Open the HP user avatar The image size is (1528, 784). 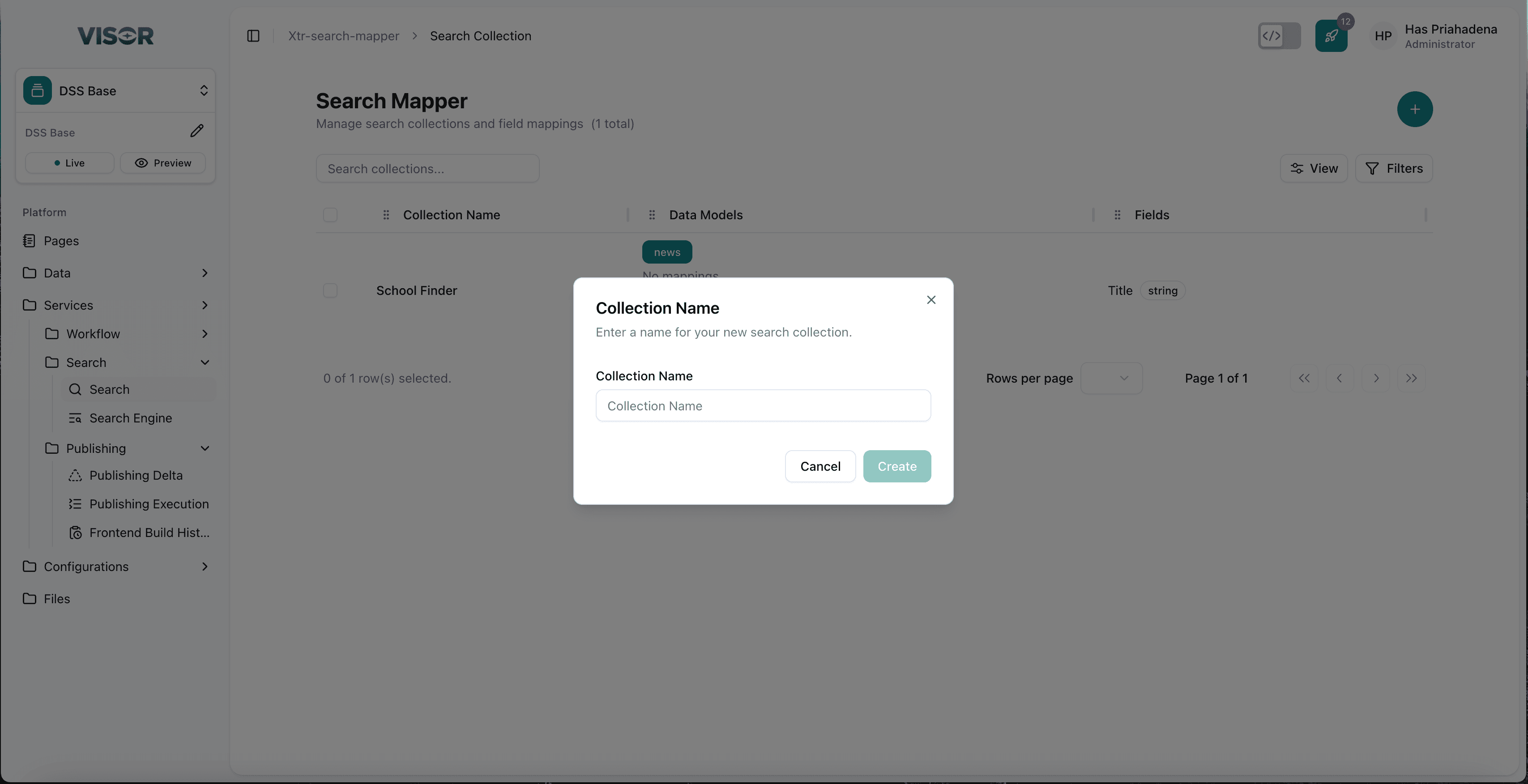click(x=1383, y=36)
